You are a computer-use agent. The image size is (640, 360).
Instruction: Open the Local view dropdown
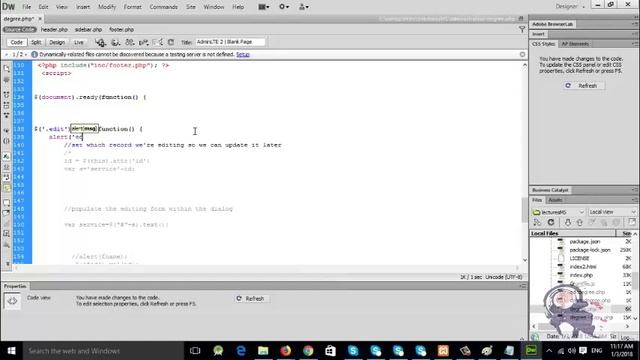point(612,212)
